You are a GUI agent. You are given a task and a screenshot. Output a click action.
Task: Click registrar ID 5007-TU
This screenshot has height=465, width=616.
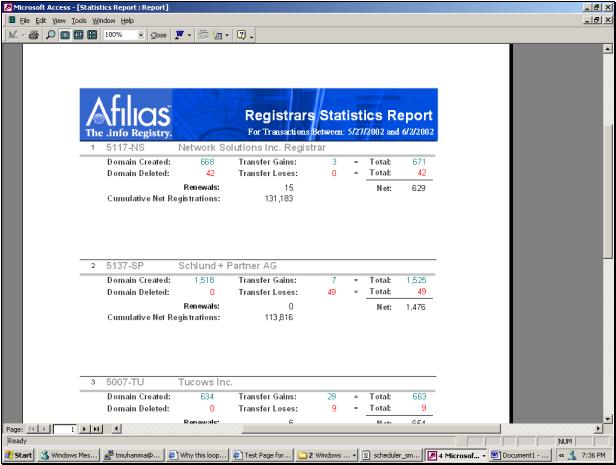coord(125,382)
